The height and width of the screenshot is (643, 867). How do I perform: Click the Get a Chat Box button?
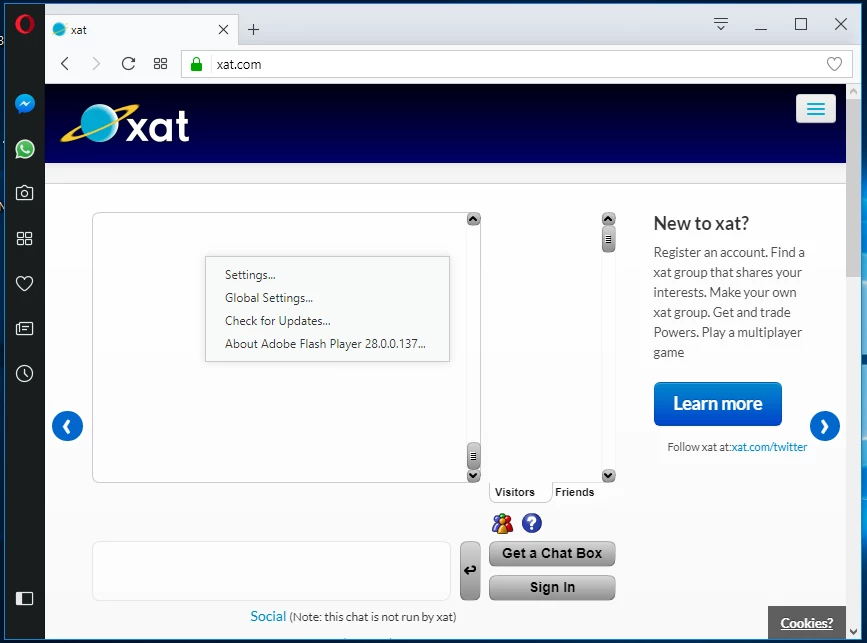[552, 553]
